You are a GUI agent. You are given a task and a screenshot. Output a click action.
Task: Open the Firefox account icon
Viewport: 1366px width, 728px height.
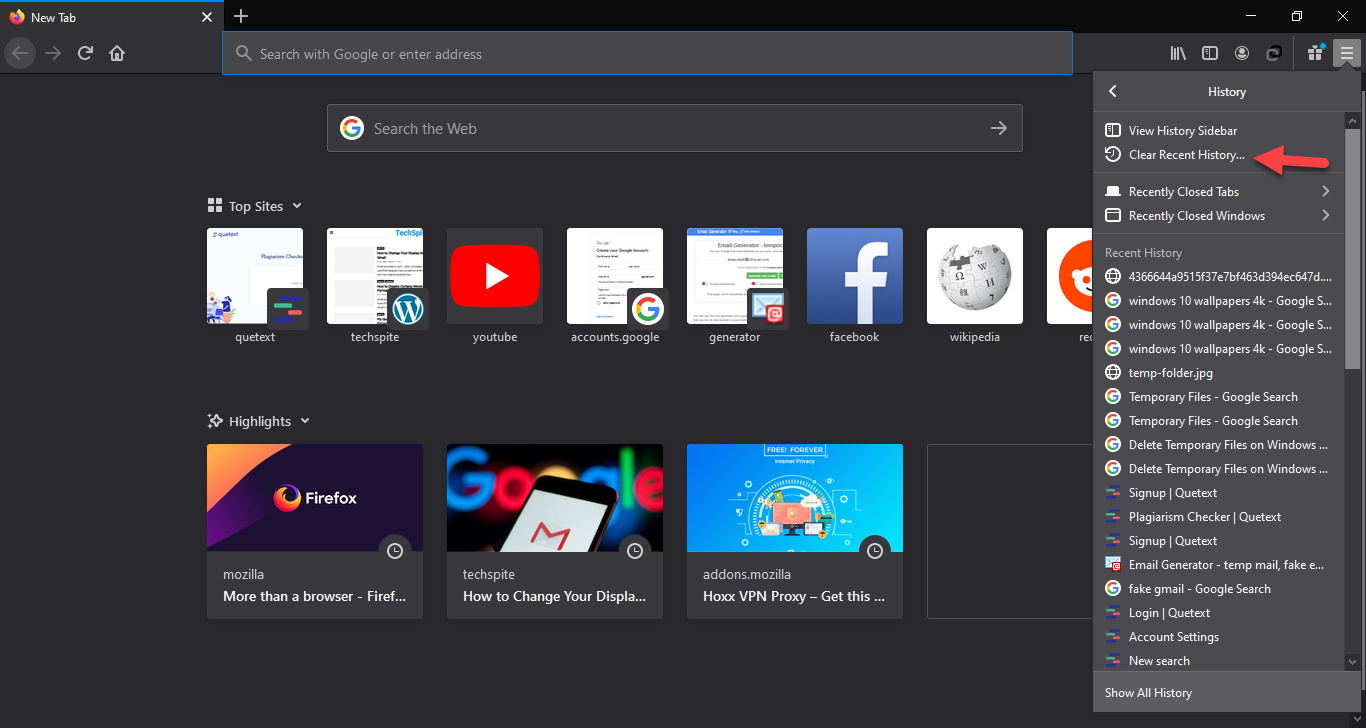point(1241,53)
